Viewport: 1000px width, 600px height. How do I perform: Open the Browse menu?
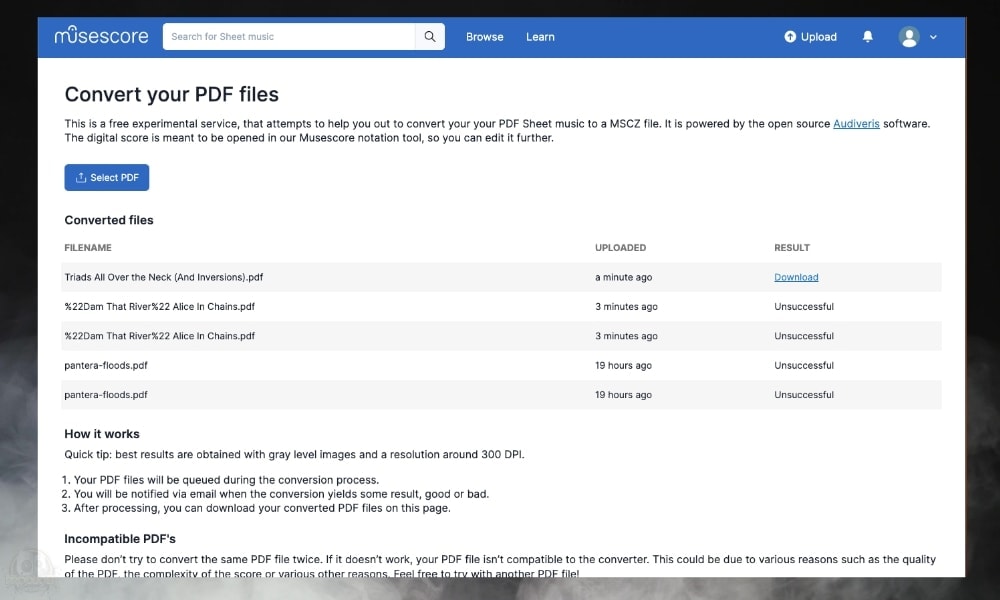click(x=485, y=37)
